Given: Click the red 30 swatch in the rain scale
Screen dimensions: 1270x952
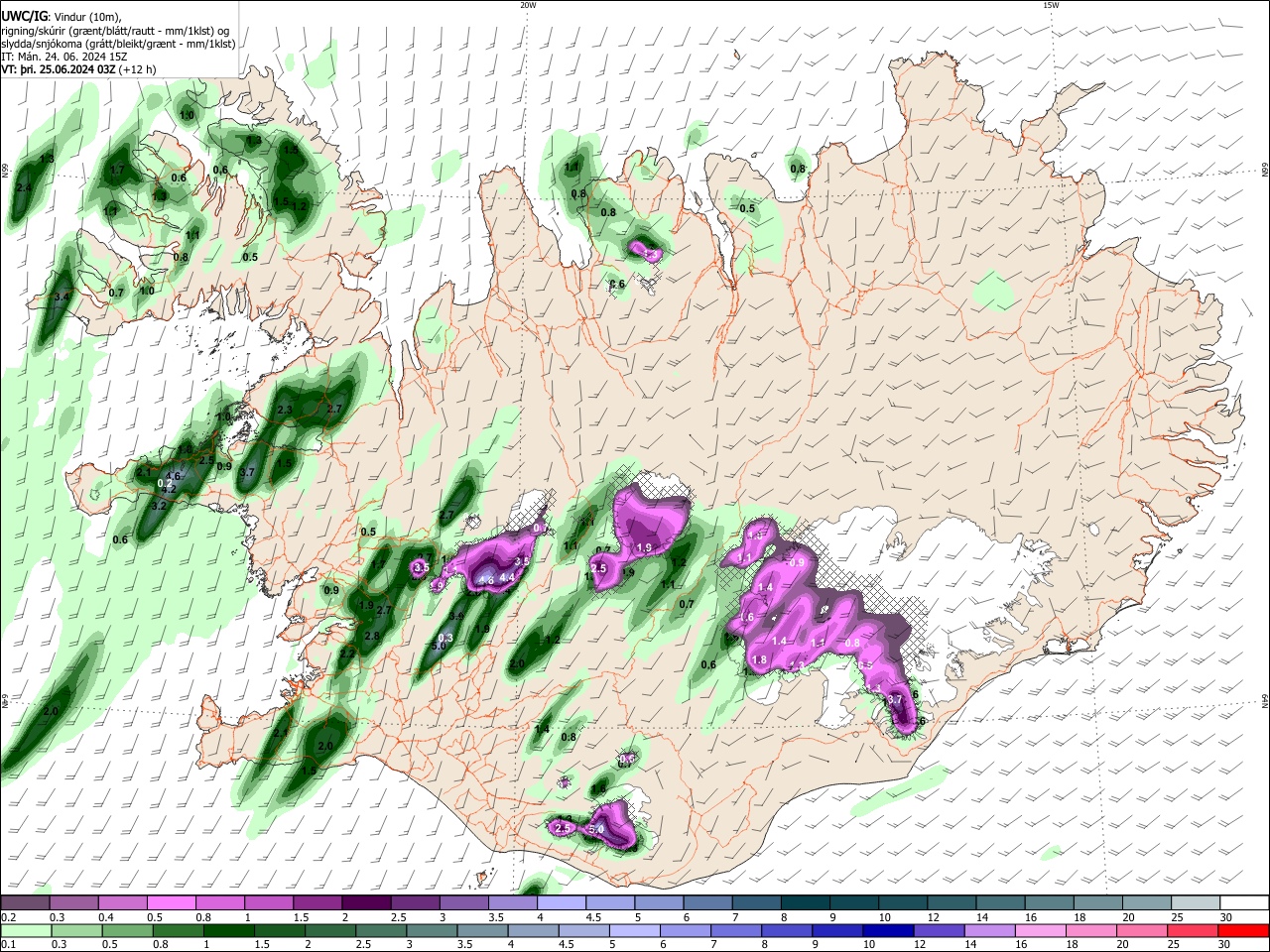Looking at the screenshot, I should tap(1245, 931).
